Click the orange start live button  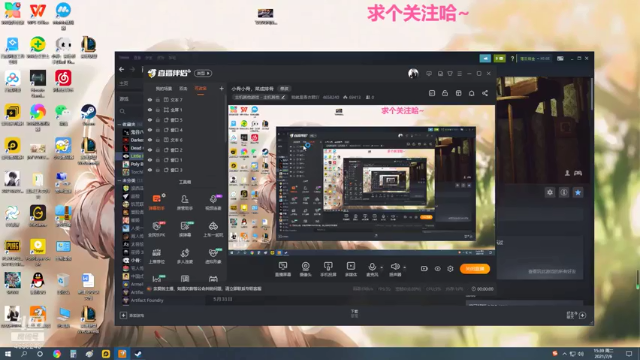point(475,269)
